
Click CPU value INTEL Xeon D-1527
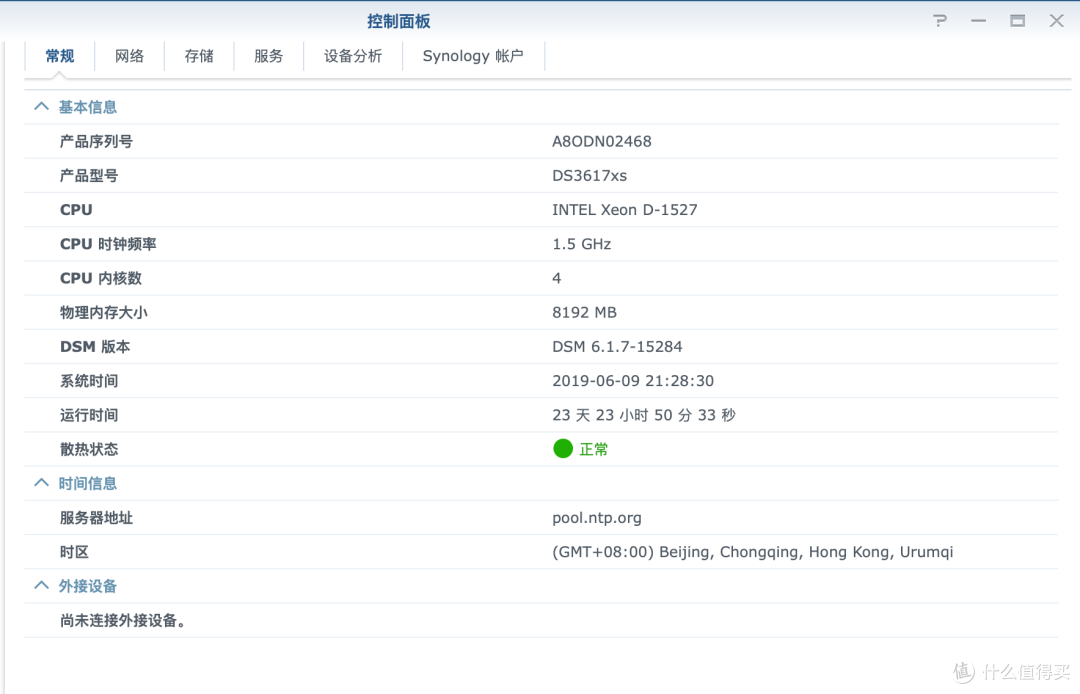point(625,210)
